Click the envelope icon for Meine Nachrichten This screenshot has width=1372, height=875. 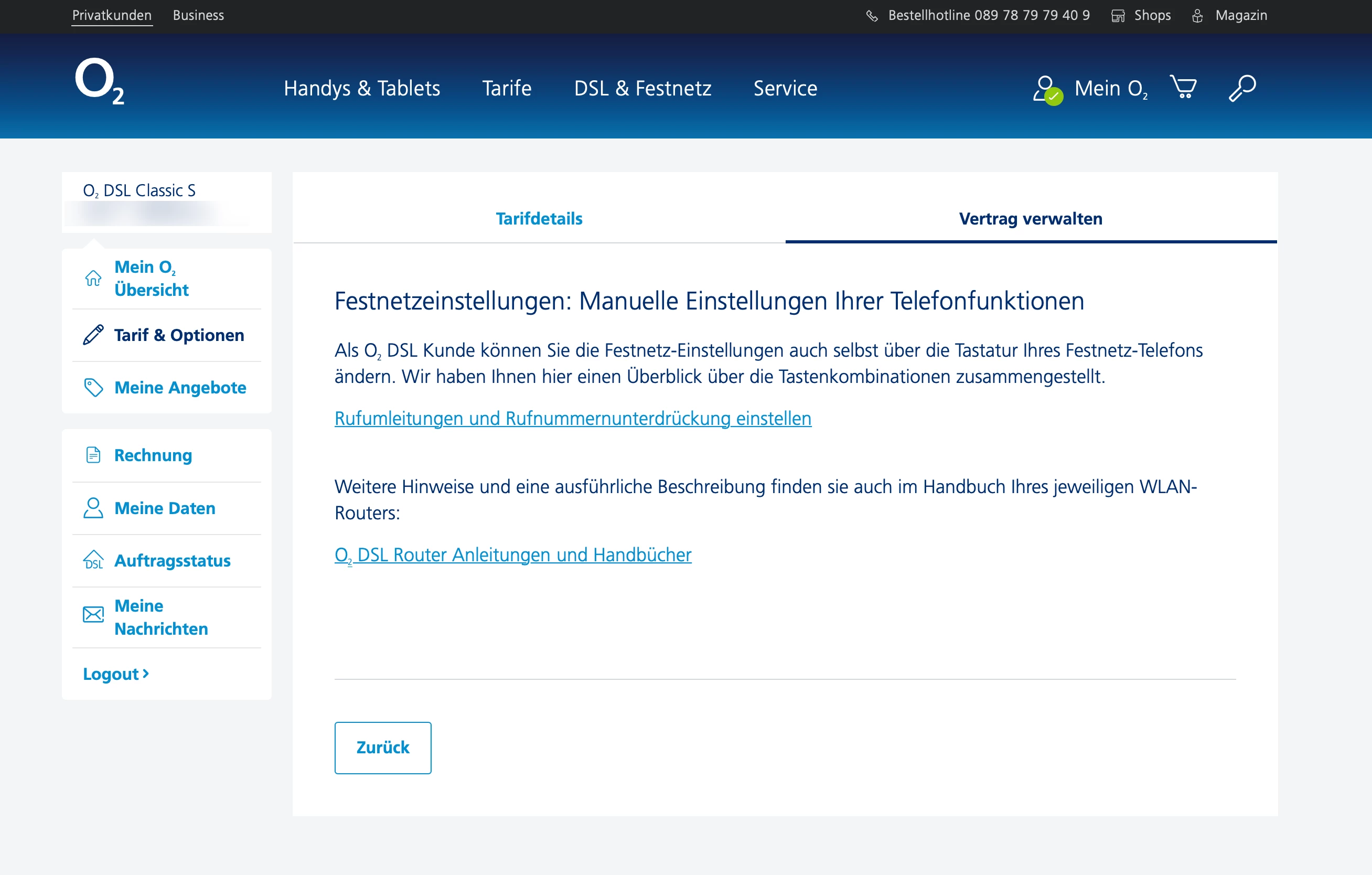(93, 614)
